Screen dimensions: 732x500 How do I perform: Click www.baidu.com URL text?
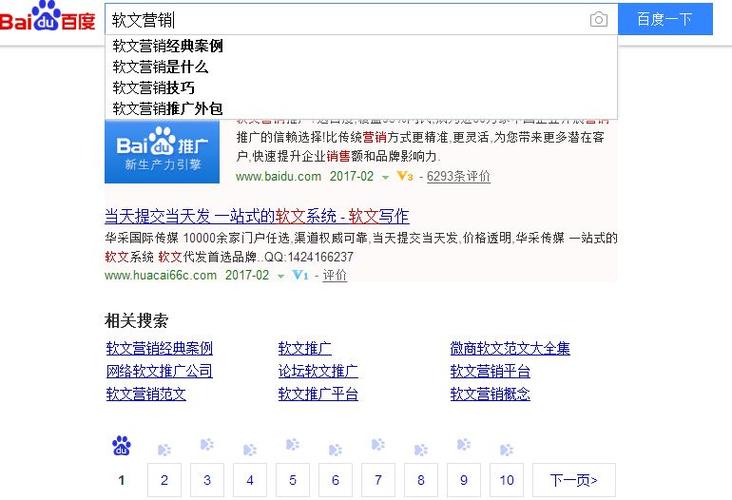pos(278,176)
